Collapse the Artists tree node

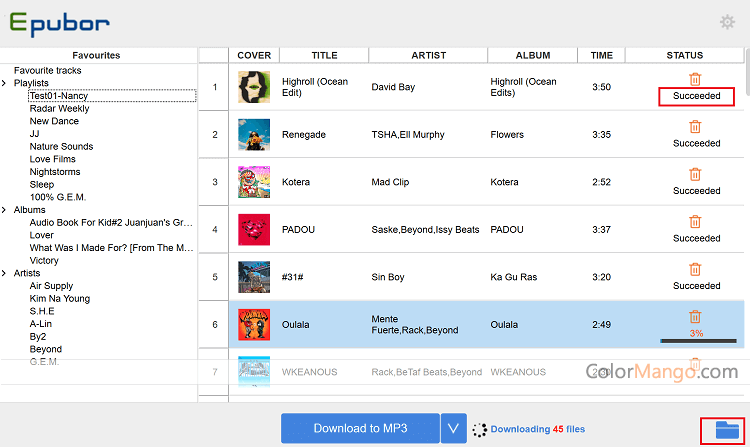pyautogui.click(x=5, y=273)
